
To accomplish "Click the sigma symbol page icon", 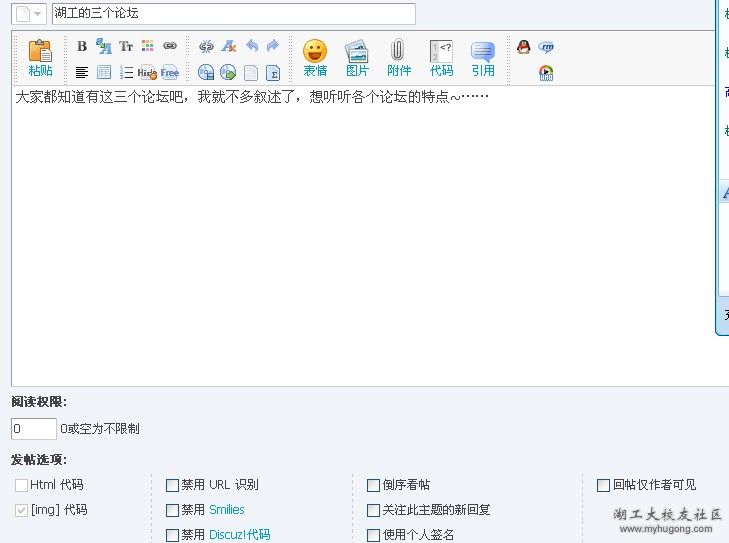I will [x=273, y=73].
